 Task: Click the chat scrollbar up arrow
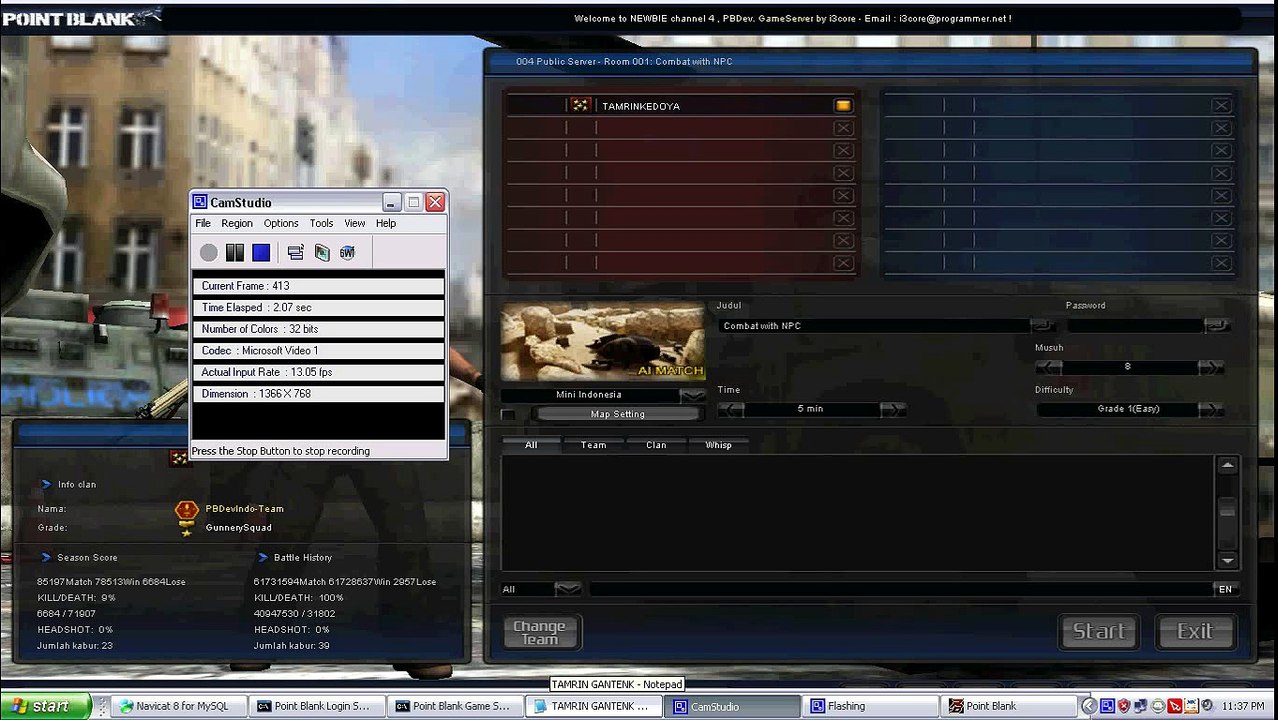tap(1227, 466)
